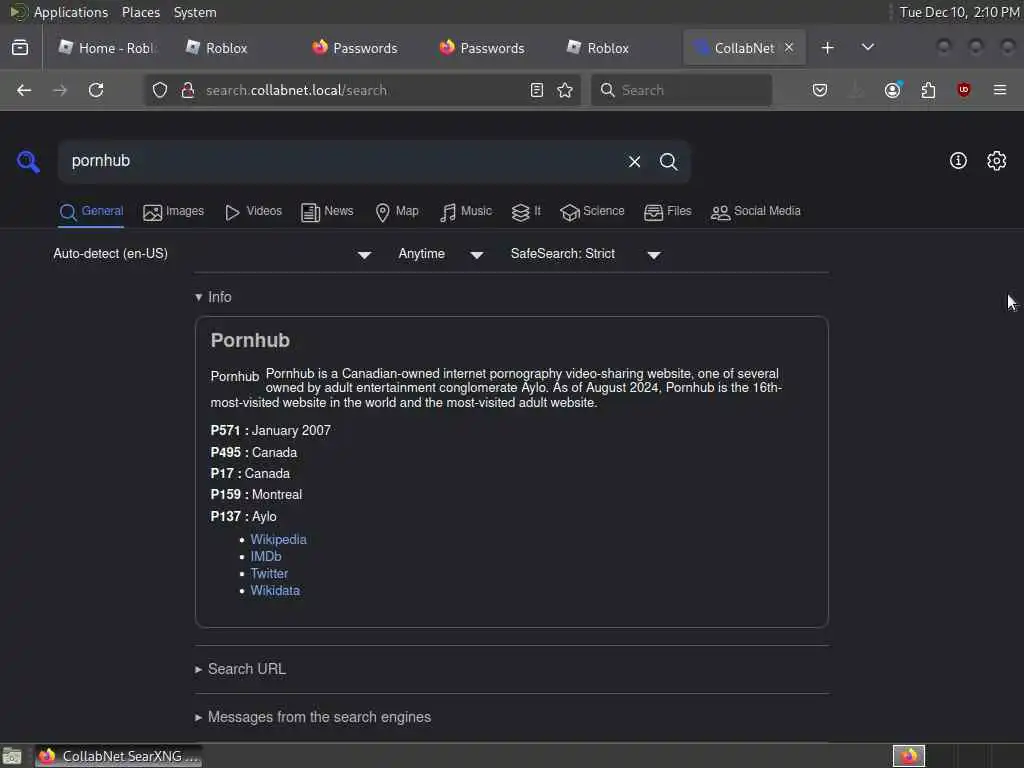
Task: Open Anytime time range dropdown
Action: [x=441, y=254]
